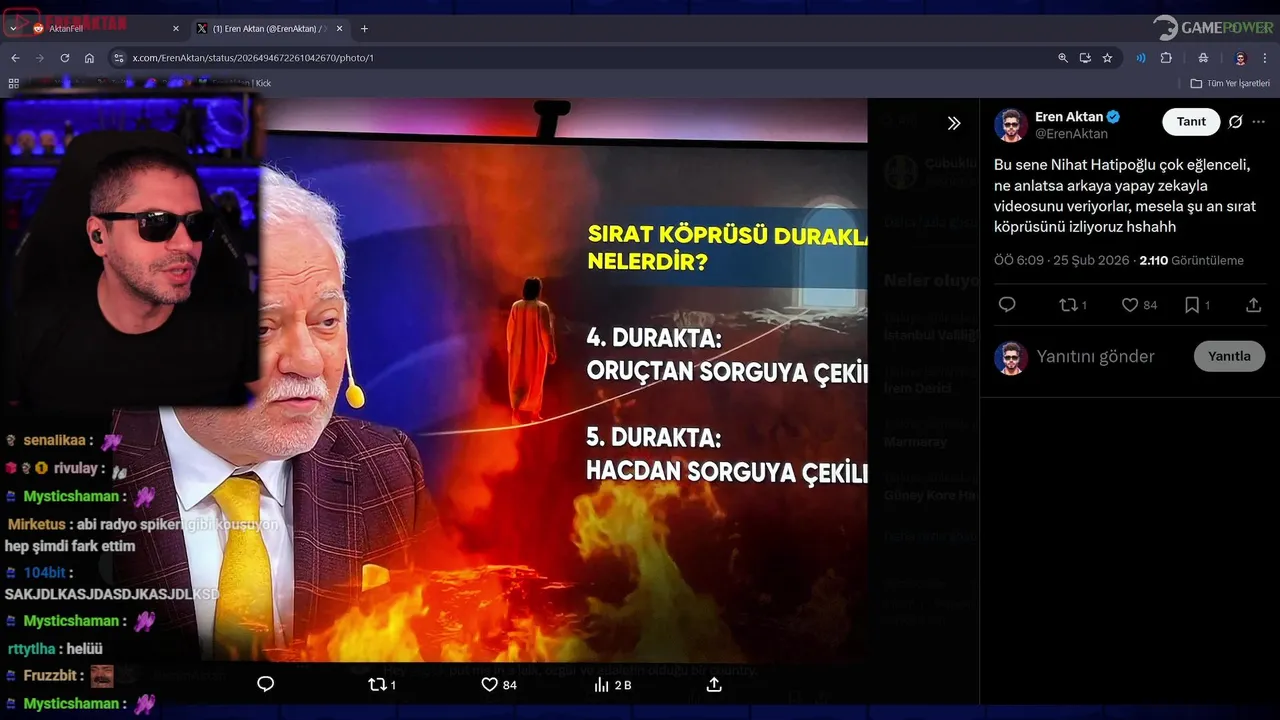Click the share icon below the photo
This screenshot has width=1280, height=720.
(714, 685)
